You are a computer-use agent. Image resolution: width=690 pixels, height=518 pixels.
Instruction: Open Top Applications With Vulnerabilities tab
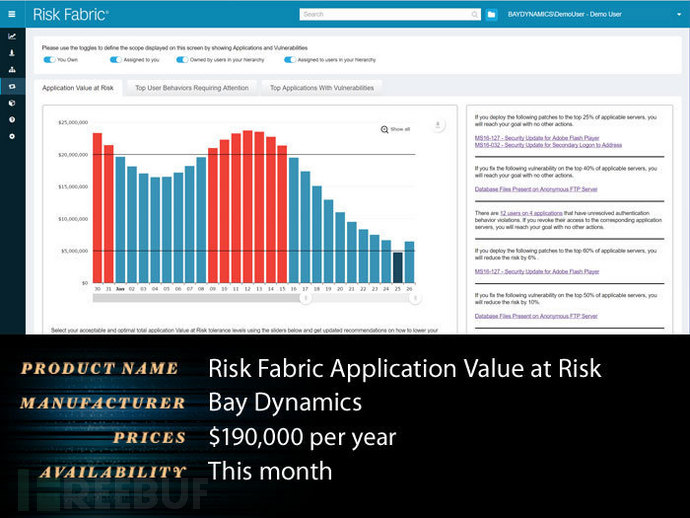click(322, 88)
